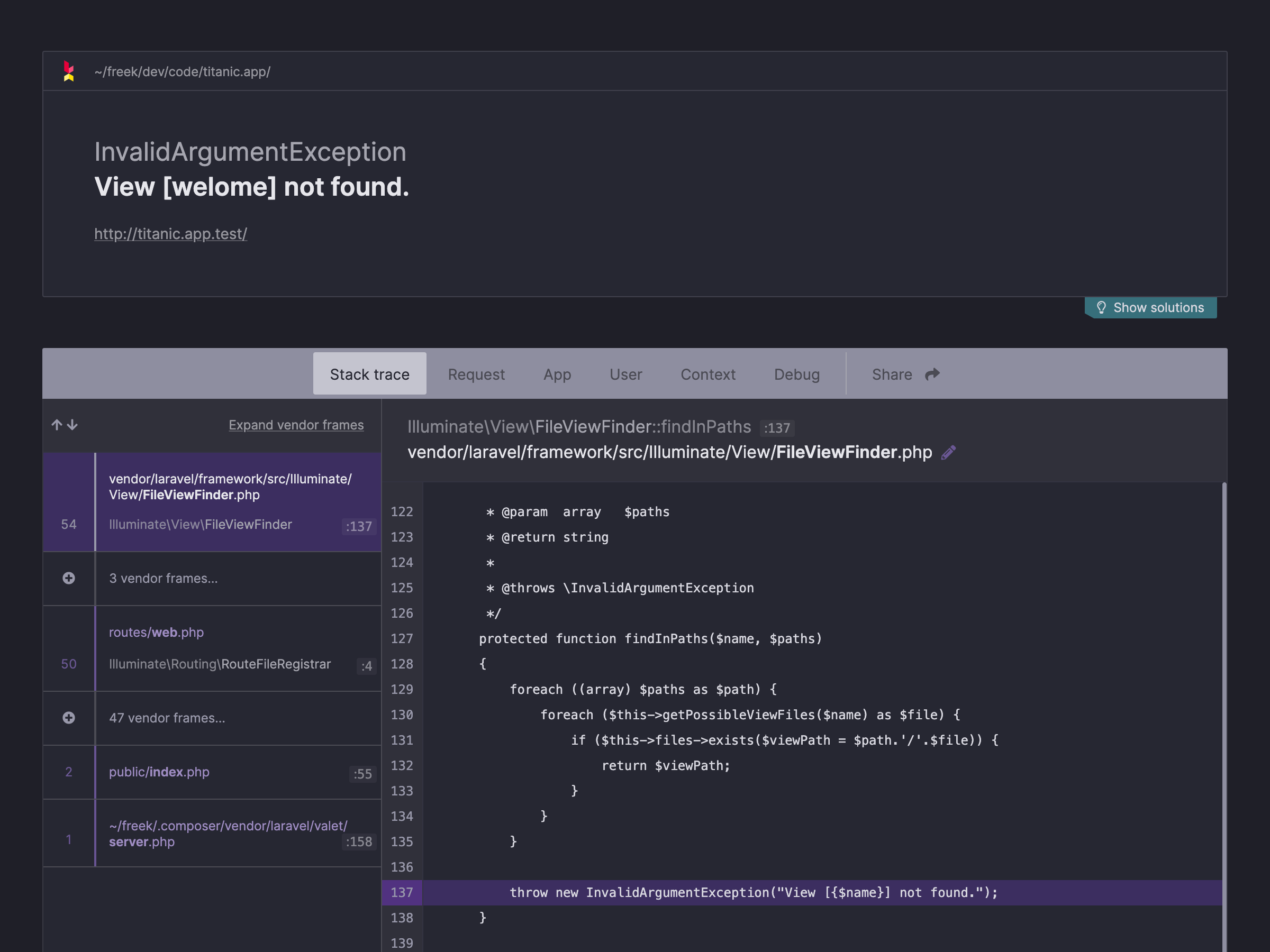The width and height of the screenshot is (1270, 952).
Task: Click the pencil edit file icon
Action: 948,453
